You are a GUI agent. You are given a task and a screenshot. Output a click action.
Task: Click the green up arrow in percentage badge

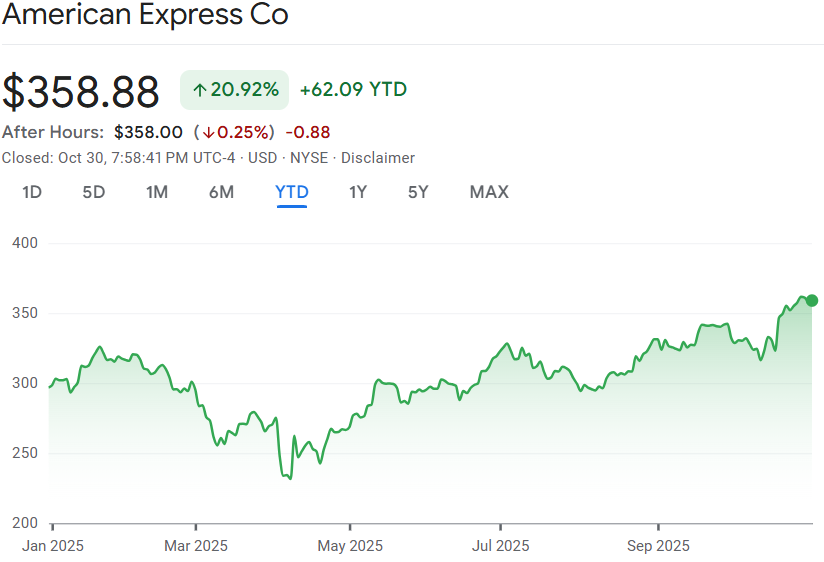click(199, 90)
